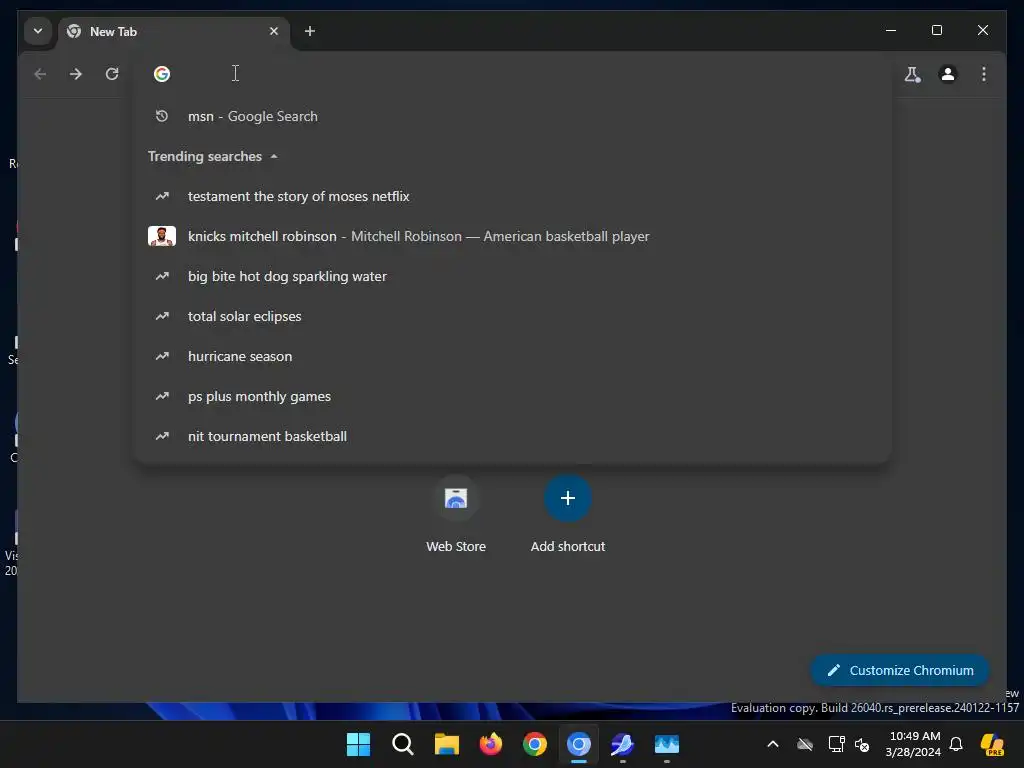The height and width of the screenshot is (768, 1024).
Task: Open the clock and date flyout
Action: pos(913,744)
